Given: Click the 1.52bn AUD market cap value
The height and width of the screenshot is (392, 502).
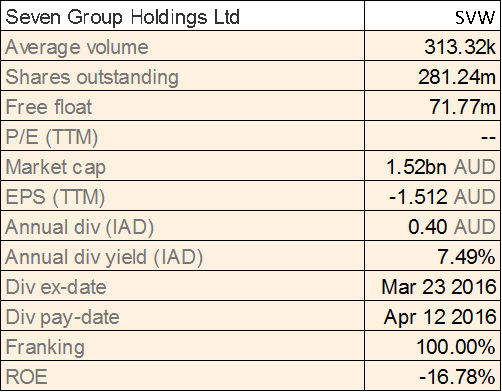Looking at the screenshot, I should tap(441, 167).
